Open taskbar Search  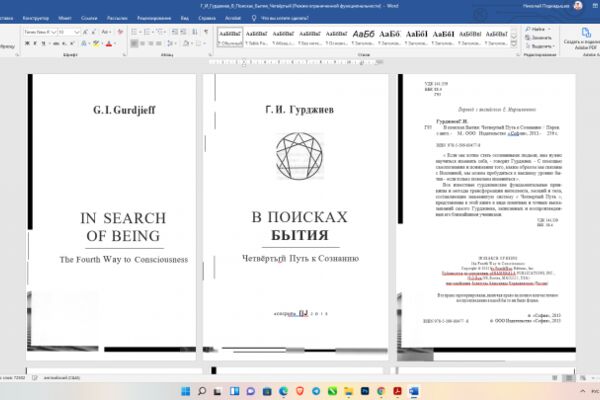point(202,391)
